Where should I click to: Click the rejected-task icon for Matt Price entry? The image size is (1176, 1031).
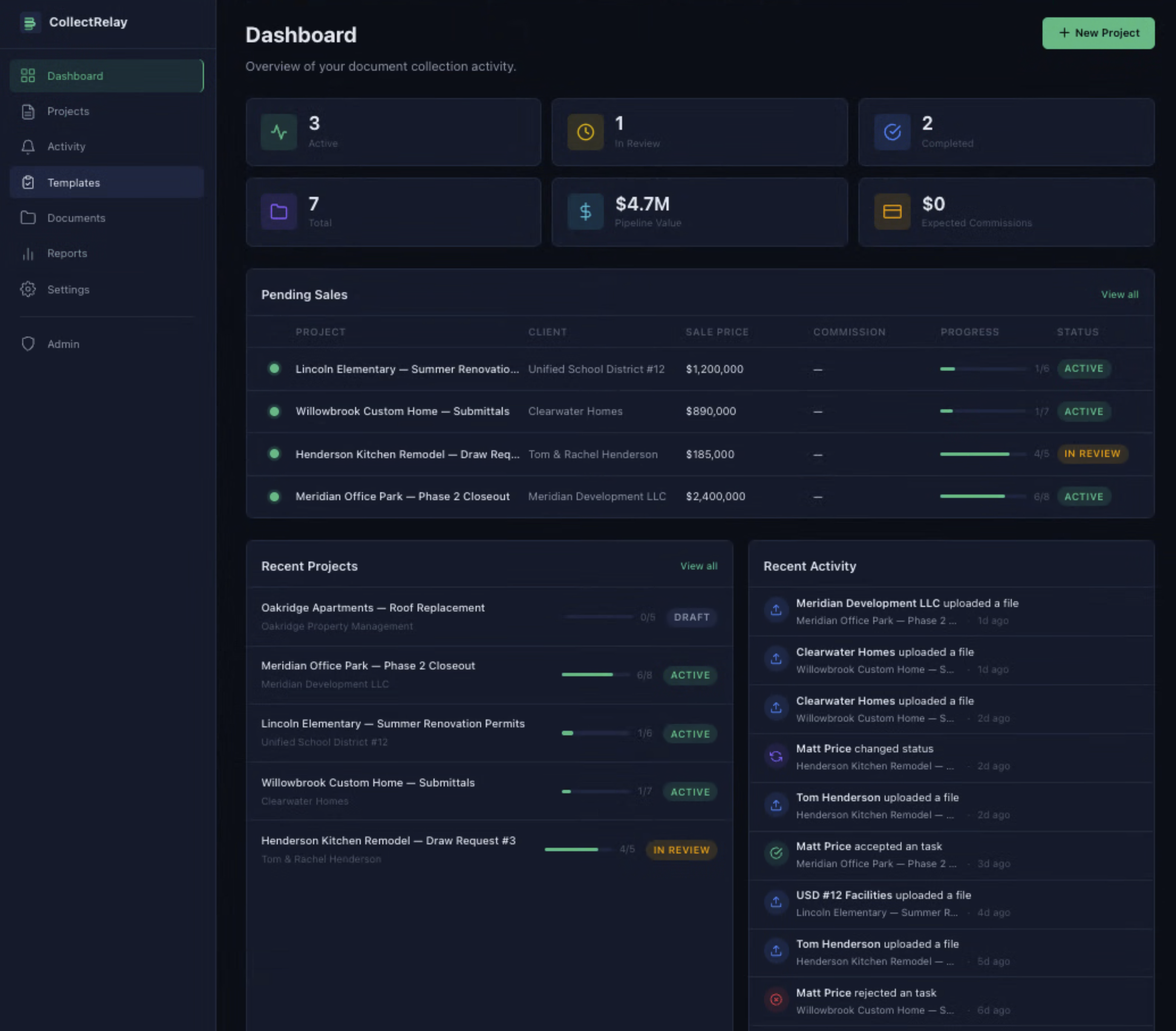click(777, 999)
